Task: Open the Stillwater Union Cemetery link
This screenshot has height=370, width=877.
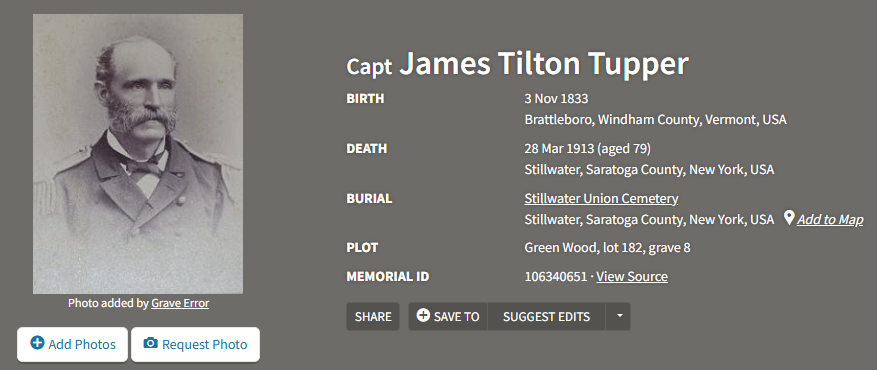Action: tap(601, 198)
